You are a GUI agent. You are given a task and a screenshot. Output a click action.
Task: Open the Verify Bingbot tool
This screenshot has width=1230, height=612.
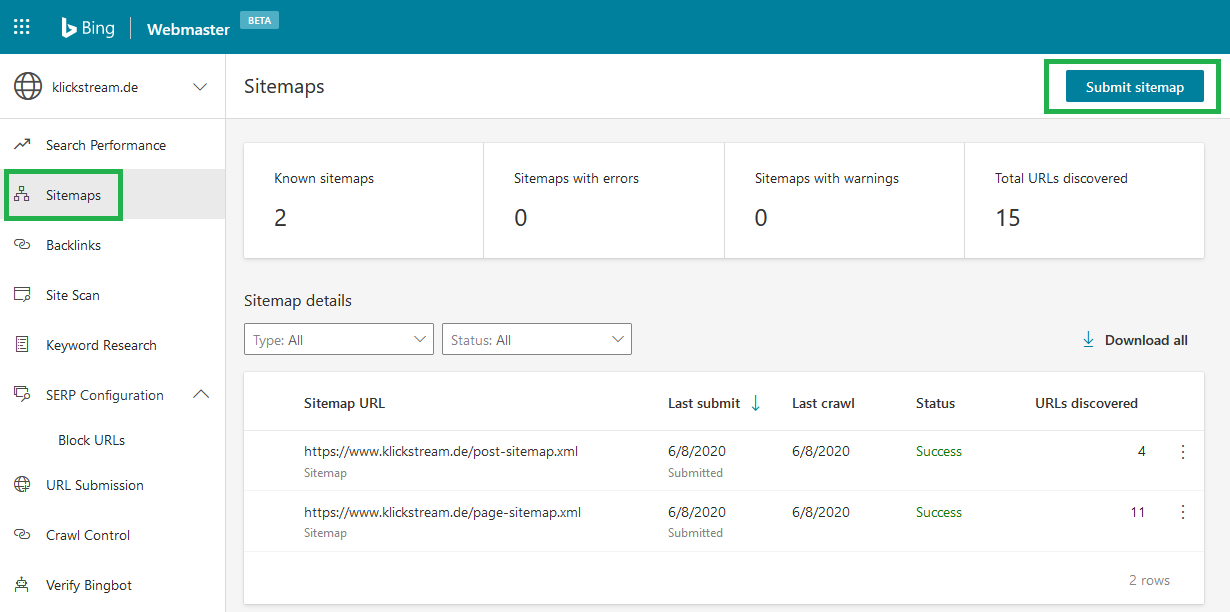90,584
